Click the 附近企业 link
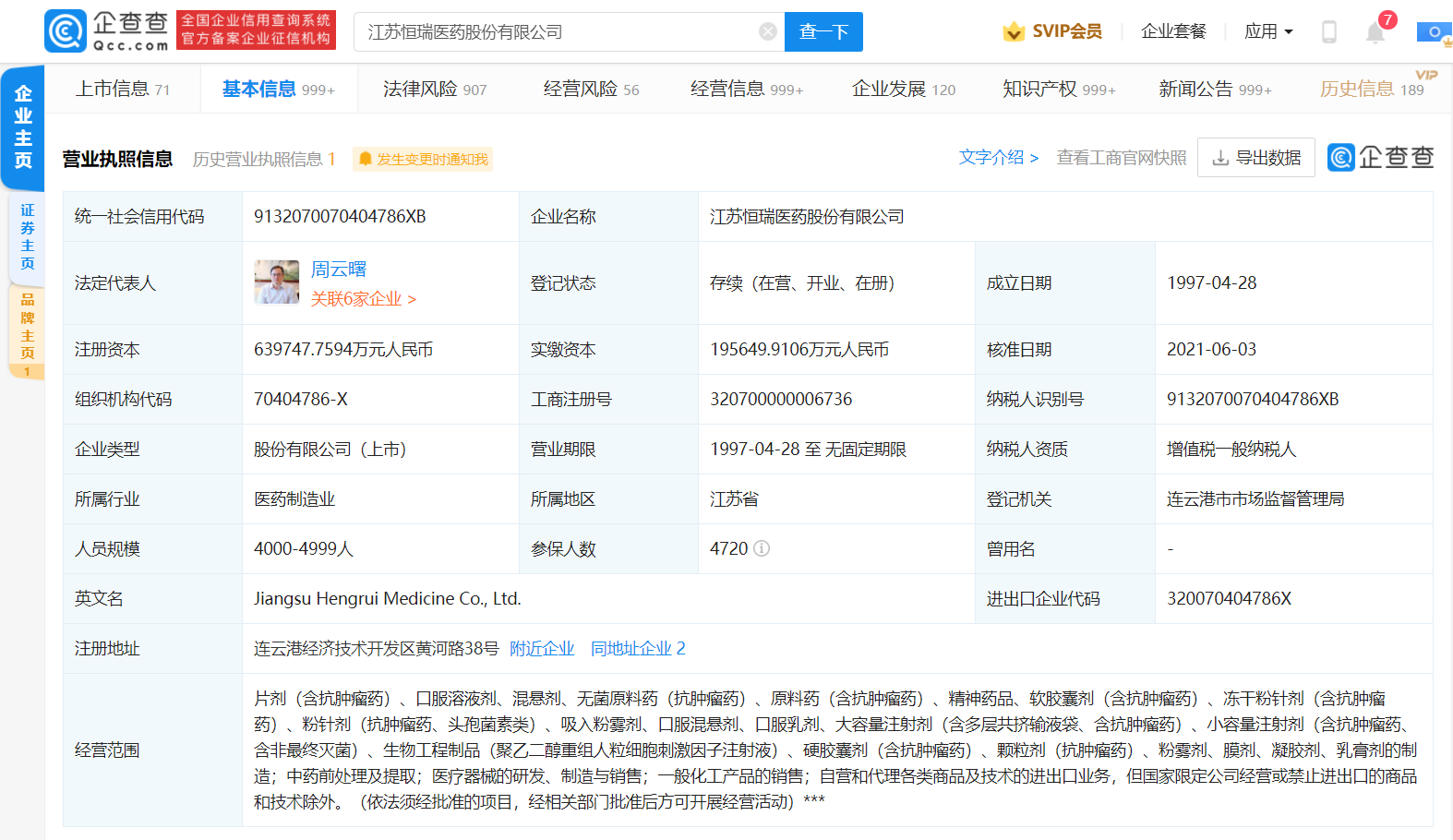 pyautogui.click(x=542, y=649)
